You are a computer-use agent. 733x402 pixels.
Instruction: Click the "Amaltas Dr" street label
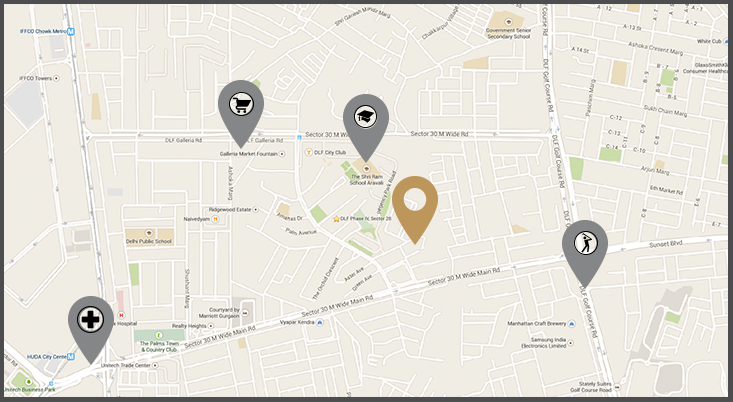tap(289, 216)
